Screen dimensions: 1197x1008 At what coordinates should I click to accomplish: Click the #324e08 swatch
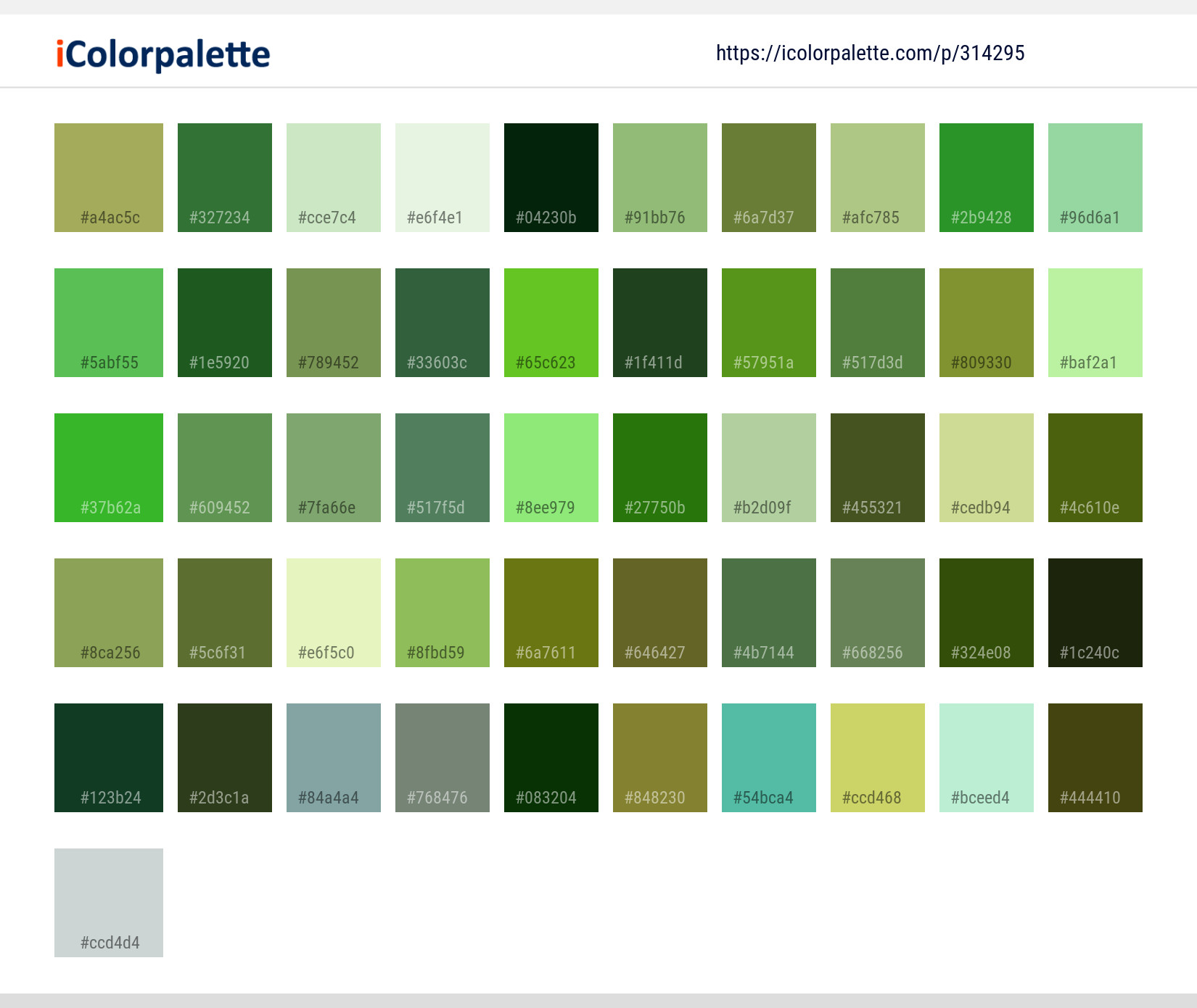(987, 613)
